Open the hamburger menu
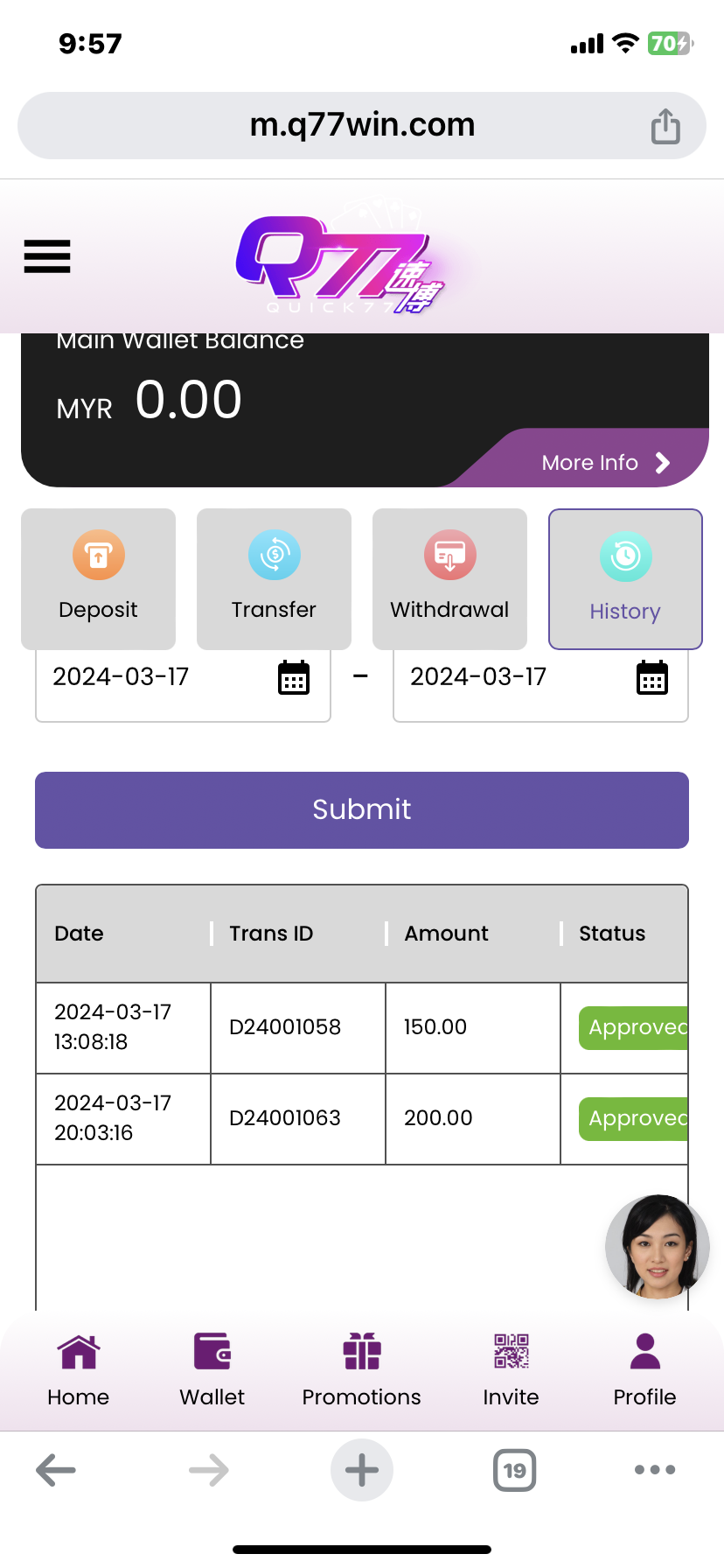The width and height of the screenshot is (724, 1568). pos(47,256)
